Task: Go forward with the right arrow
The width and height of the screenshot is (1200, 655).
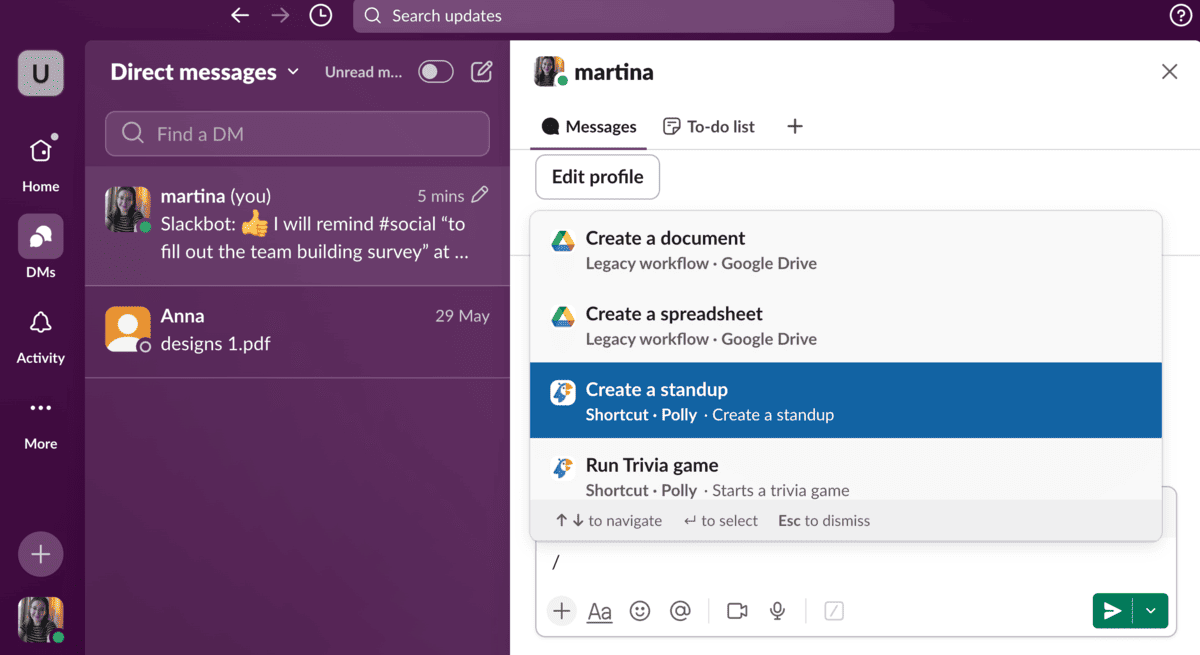Action: click(x=281, y=15)
